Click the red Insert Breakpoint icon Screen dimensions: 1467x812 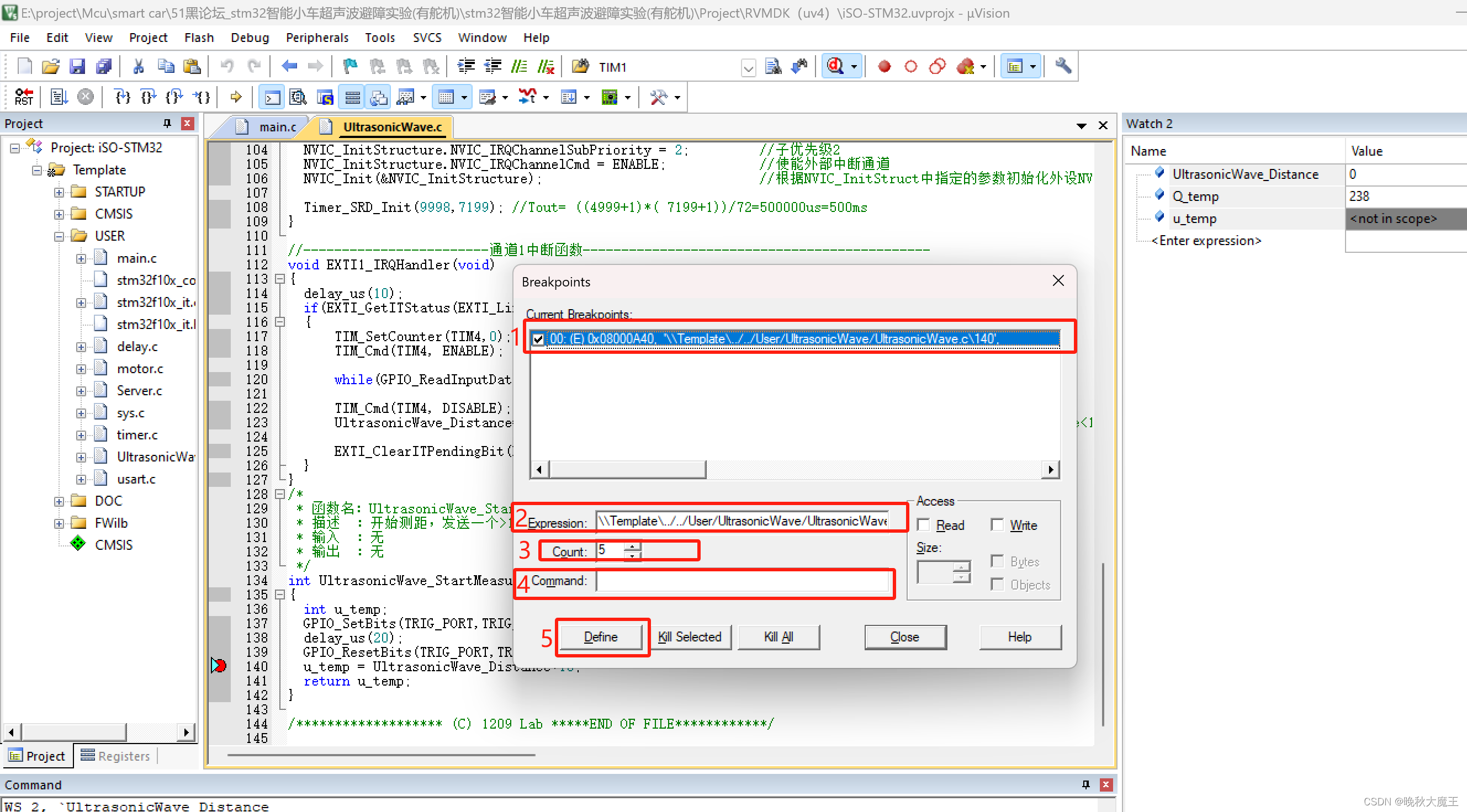[884, 67]
